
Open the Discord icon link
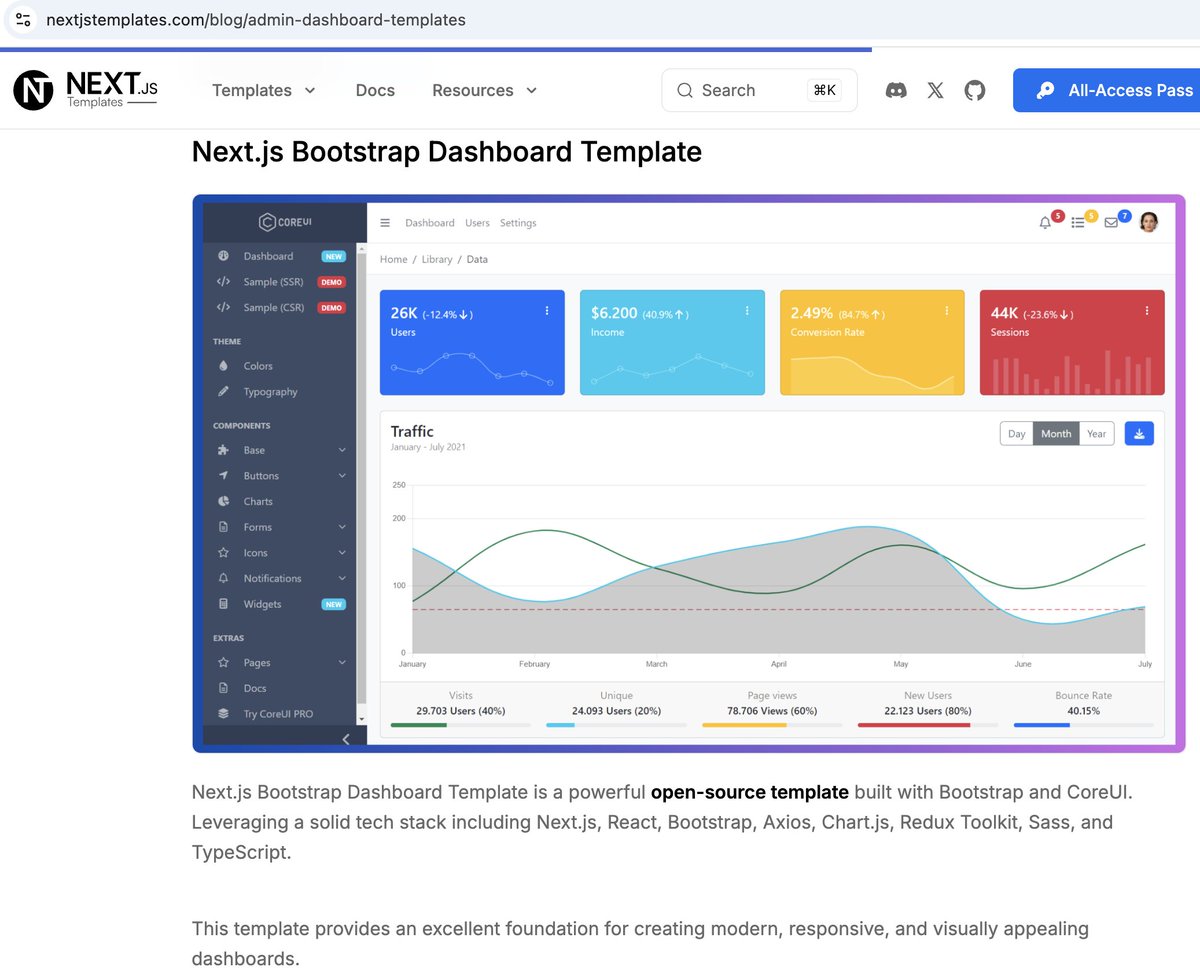coord(897,90)
